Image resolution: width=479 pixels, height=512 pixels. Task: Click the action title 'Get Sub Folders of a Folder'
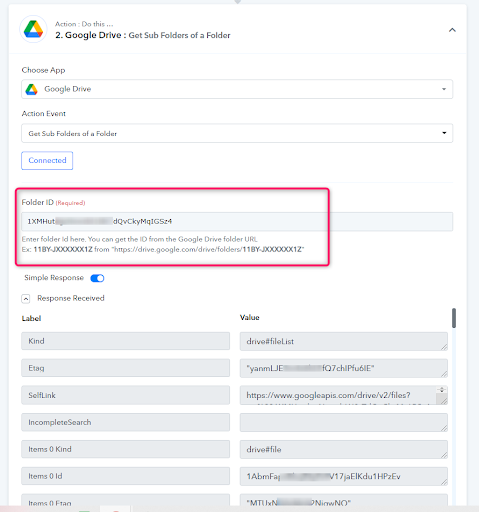179,35
